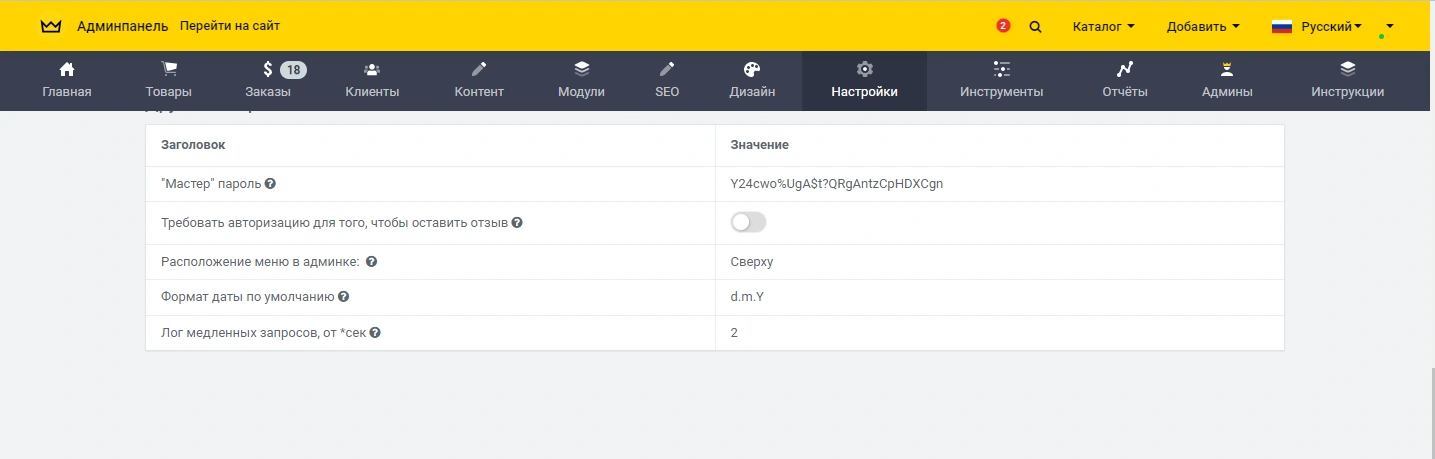Open the Заказы section with 18 badge

[x=268, y=81]
